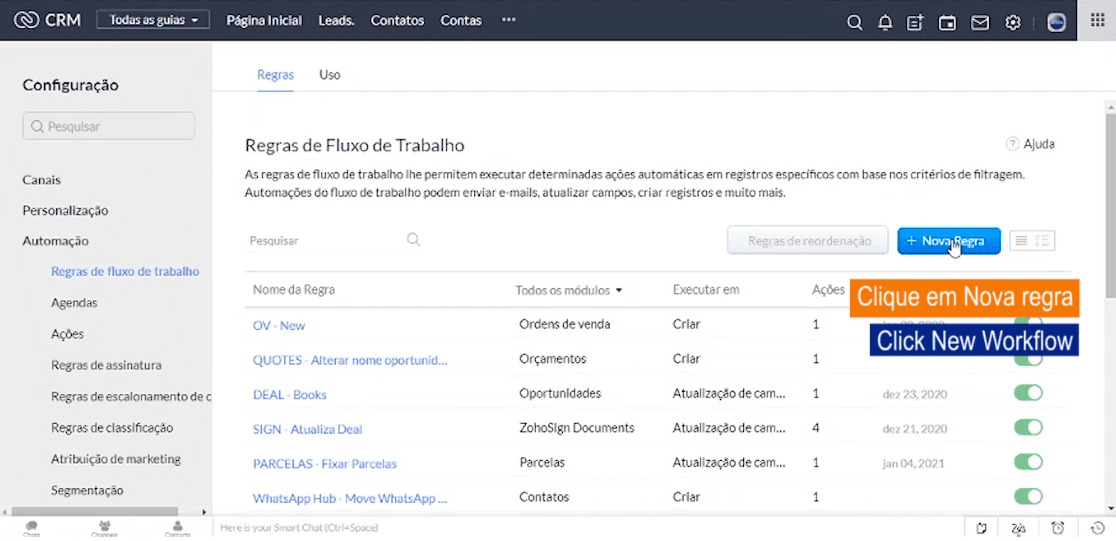Open the global search magnifier icon

(x=854, y=22)
